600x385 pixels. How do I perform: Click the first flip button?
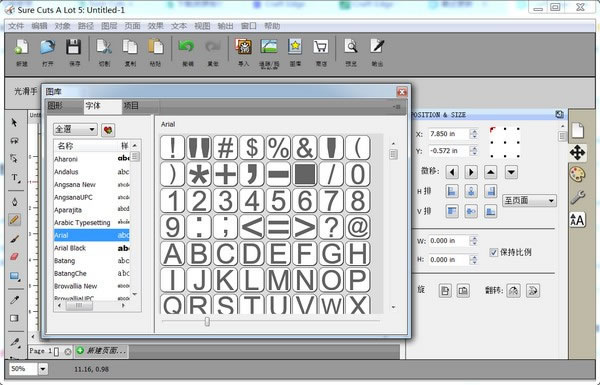point(514,291)
